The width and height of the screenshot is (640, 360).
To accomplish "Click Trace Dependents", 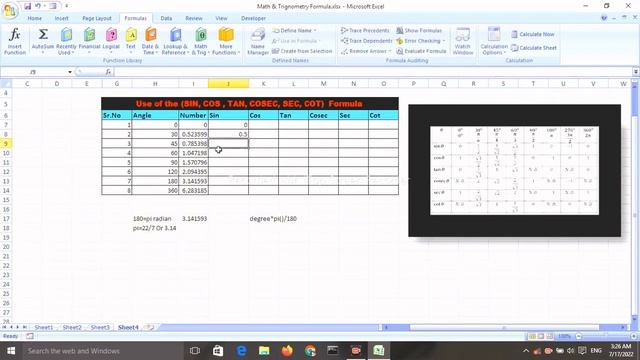I will point(366,41).
